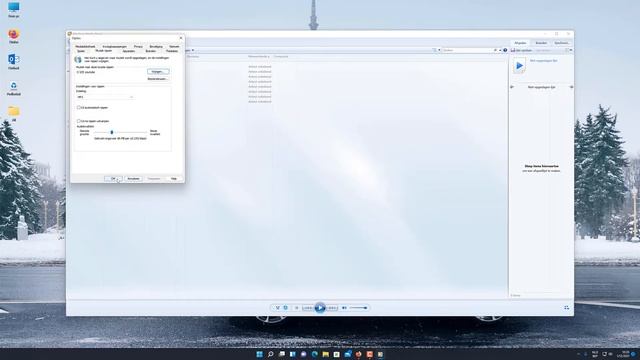Expand search dropdown arrow beside search field

[x=500, y=50]
